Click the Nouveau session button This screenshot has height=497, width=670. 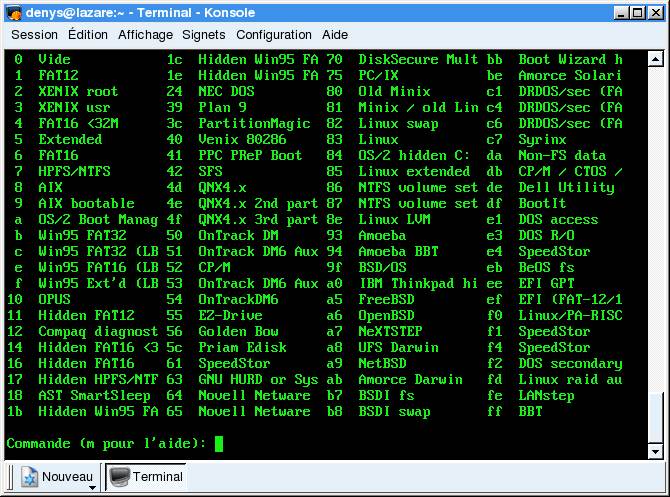(58, 476)
